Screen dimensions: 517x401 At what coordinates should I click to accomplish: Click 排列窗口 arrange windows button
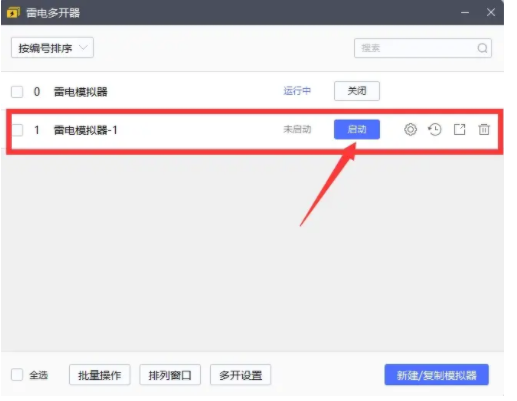click(170, 375)
